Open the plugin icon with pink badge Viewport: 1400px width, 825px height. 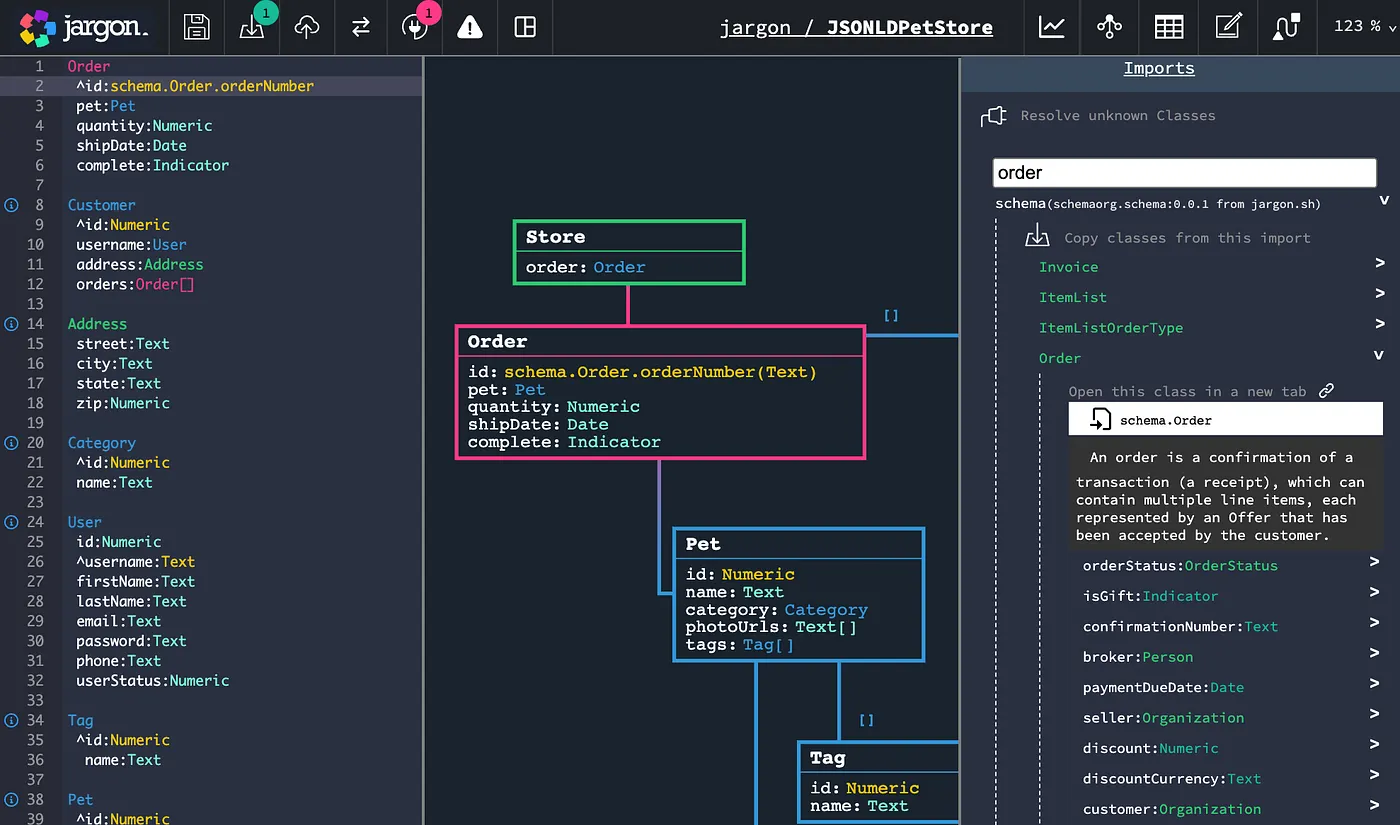(416, 27)
